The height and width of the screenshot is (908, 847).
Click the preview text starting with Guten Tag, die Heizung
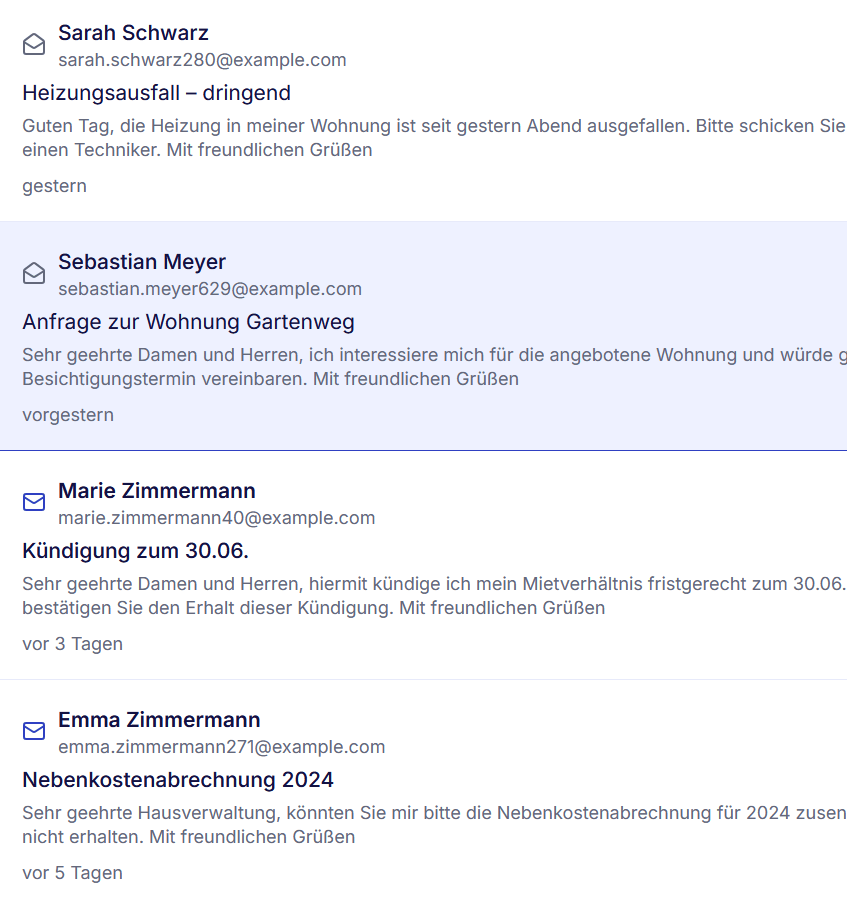click(434, 138)
